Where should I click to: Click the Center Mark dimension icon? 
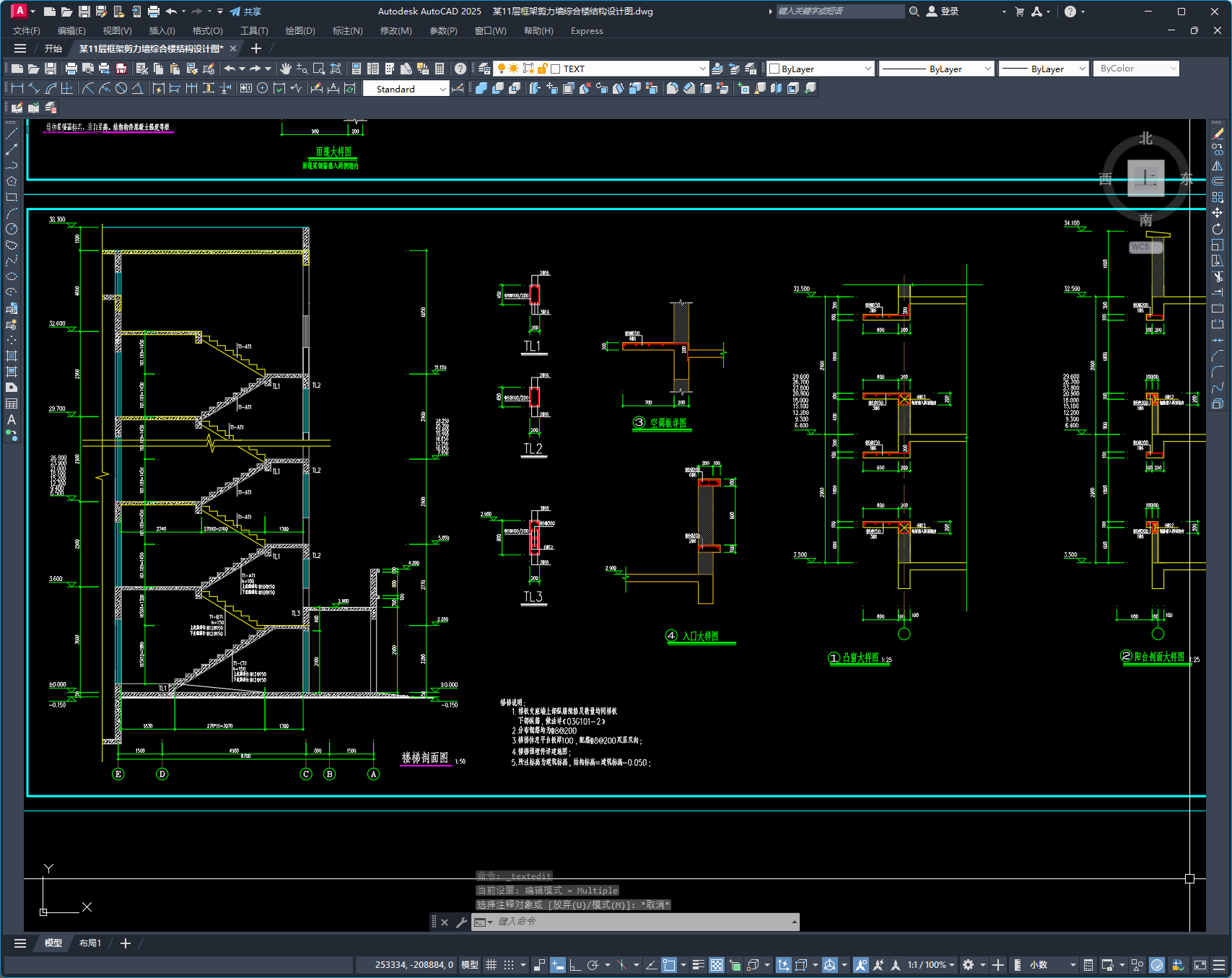coord(263,88)
